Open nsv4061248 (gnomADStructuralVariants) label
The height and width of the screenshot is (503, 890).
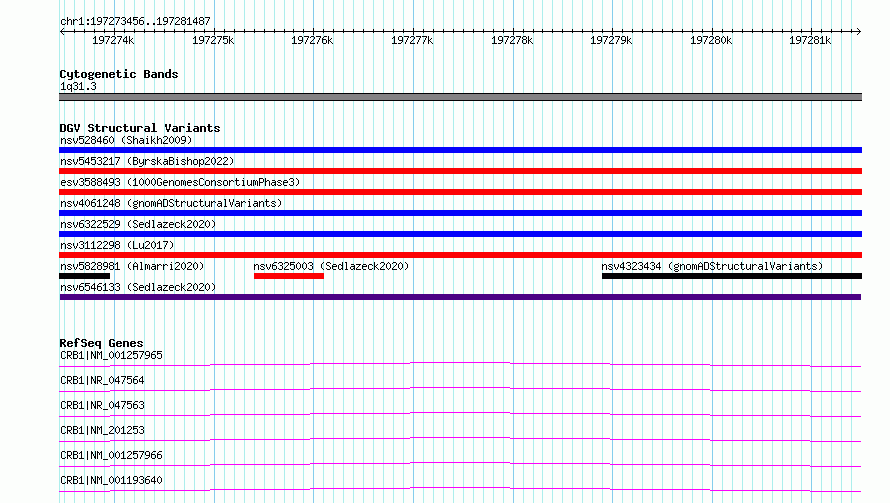tap(171, 203)
